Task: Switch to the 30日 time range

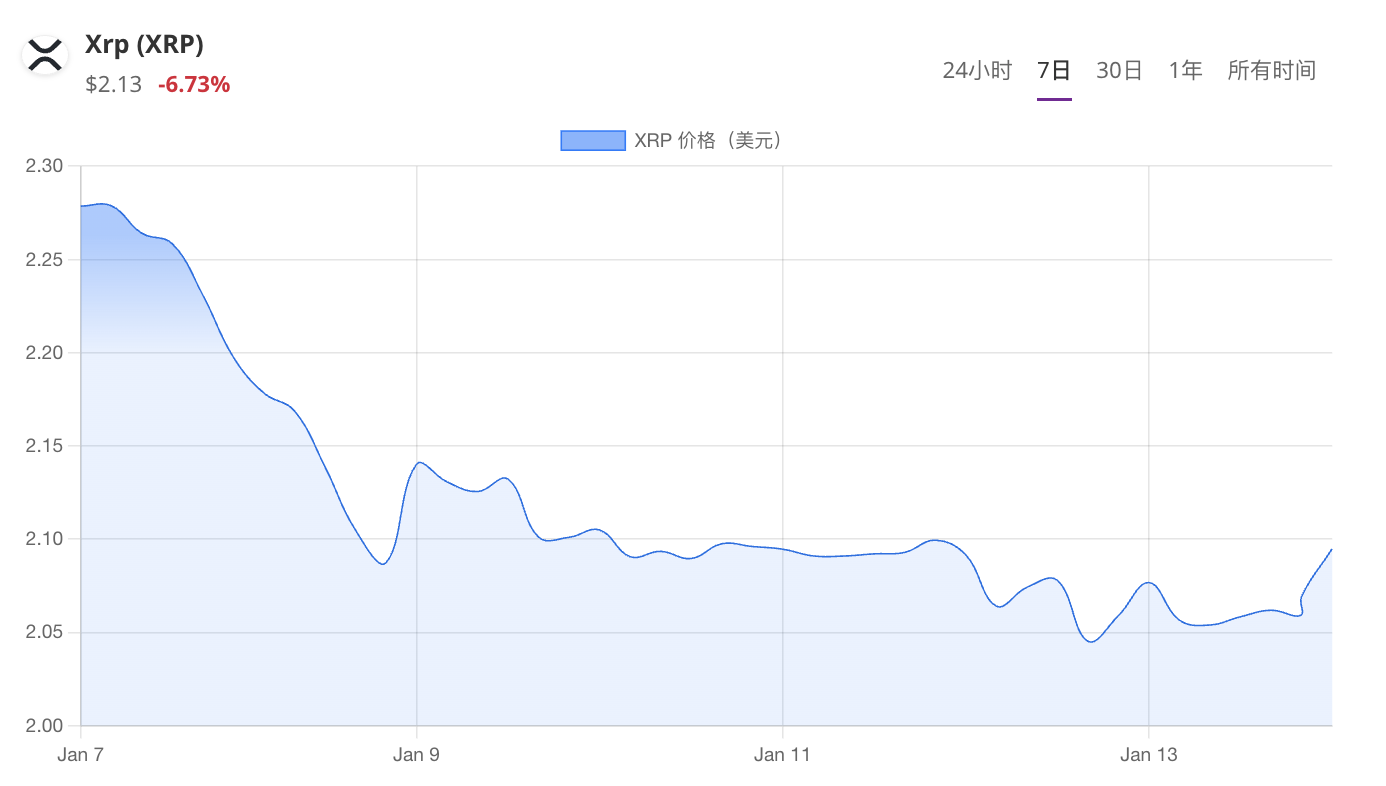Action: click(x=1119, y=71)
